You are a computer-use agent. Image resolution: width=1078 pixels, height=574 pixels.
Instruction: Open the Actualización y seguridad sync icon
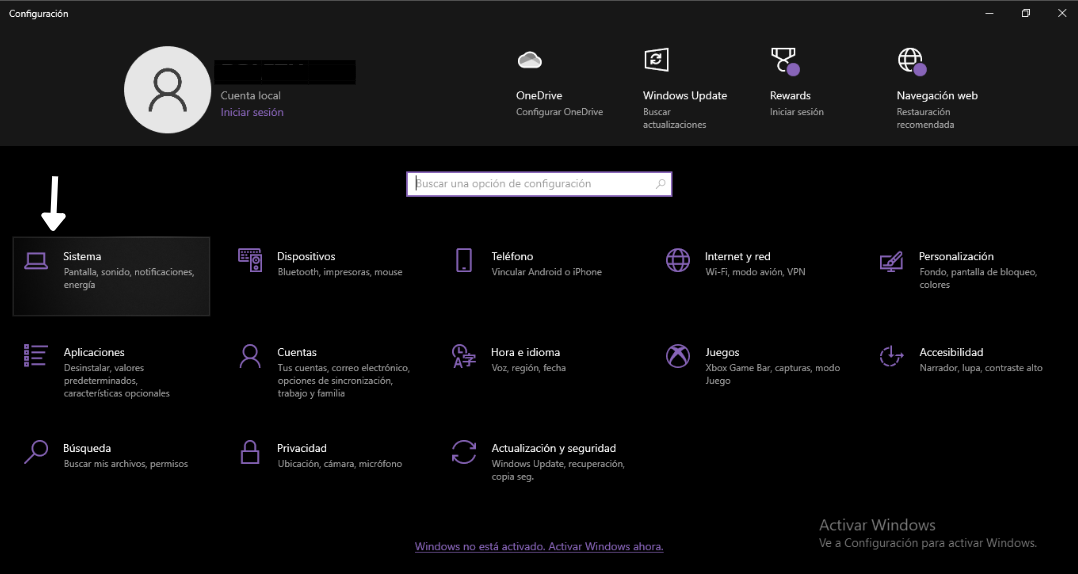464,452
